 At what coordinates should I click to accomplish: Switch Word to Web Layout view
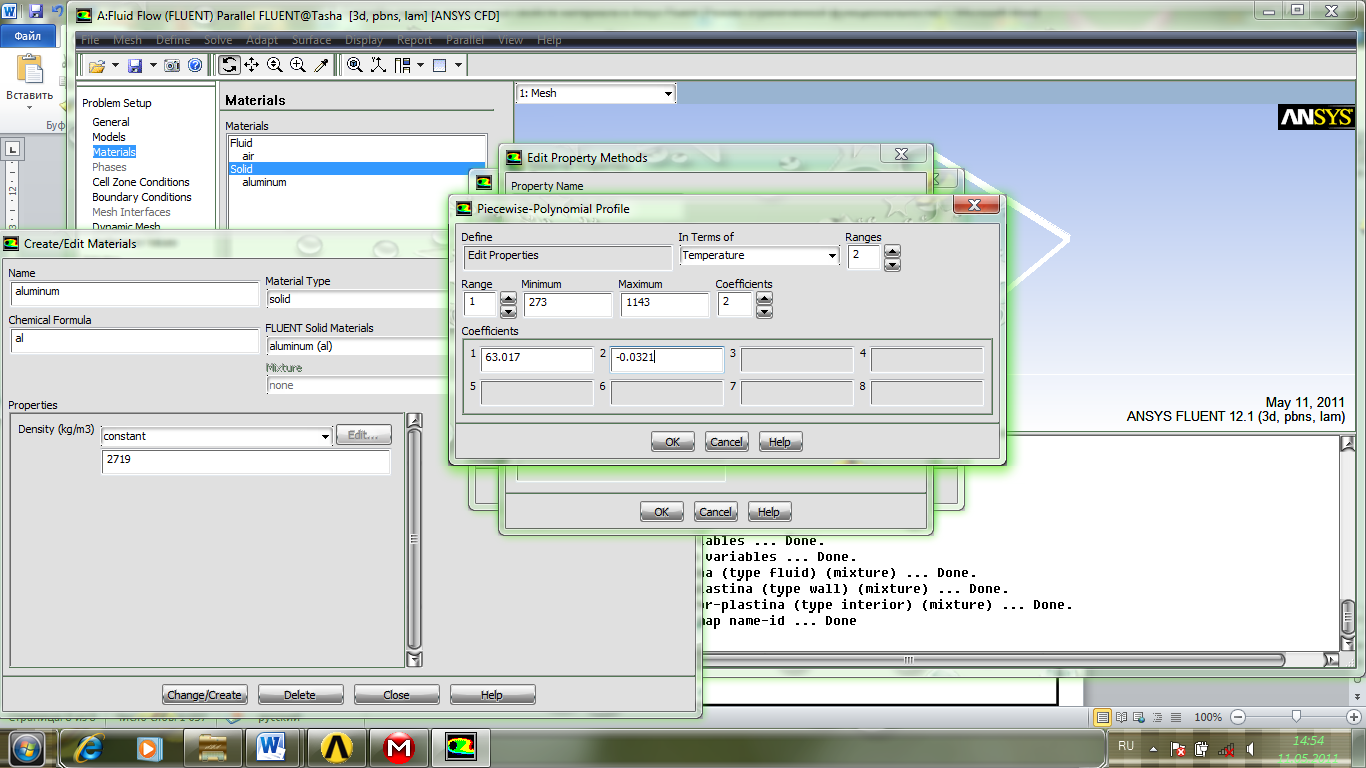click(x=1138, y=717)
